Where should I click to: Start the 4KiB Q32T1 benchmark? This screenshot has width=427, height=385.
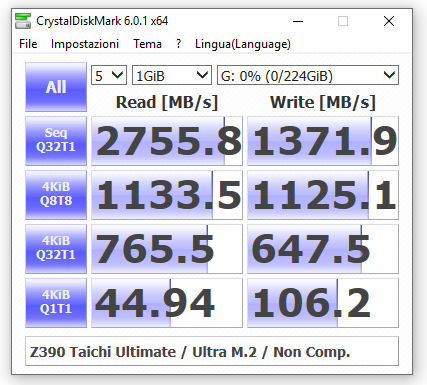56,249
